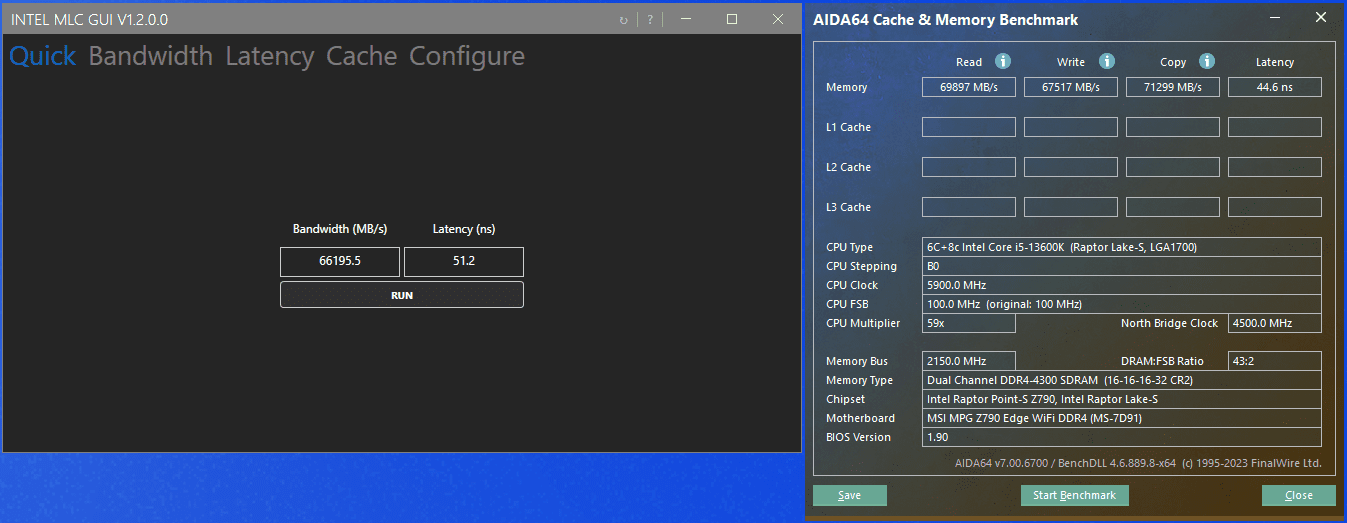Click the Latency (ns) label in MLC
Screen dimensions: 1347x523
click(x=464, y=229)
